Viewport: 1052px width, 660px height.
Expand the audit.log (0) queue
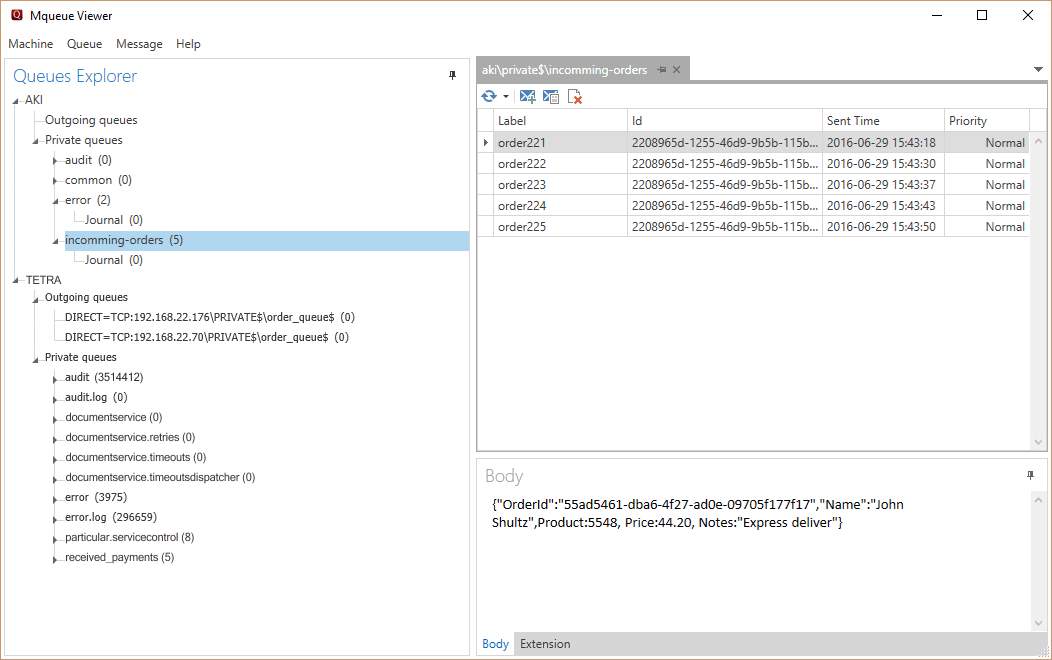coord(56,400)
